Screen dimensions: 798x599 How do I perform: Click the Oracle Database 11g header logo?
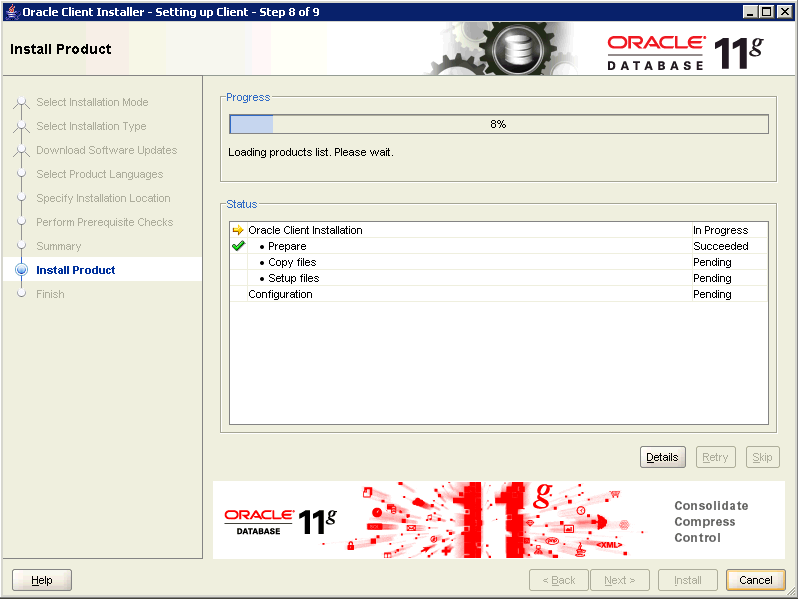tap(684, 51)
